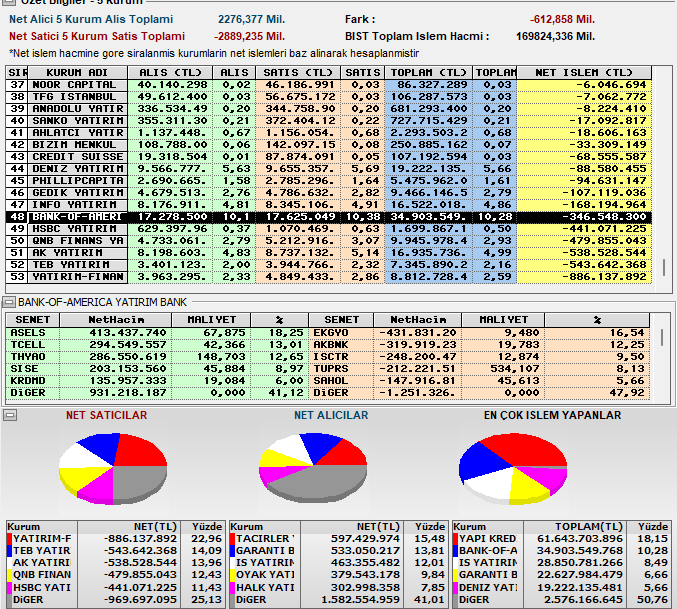The height and width of the screenshot is (609, 677).
Task: Select the SANKO YATIRIM row
Action: pyautogui.click(x=329, y=121)
